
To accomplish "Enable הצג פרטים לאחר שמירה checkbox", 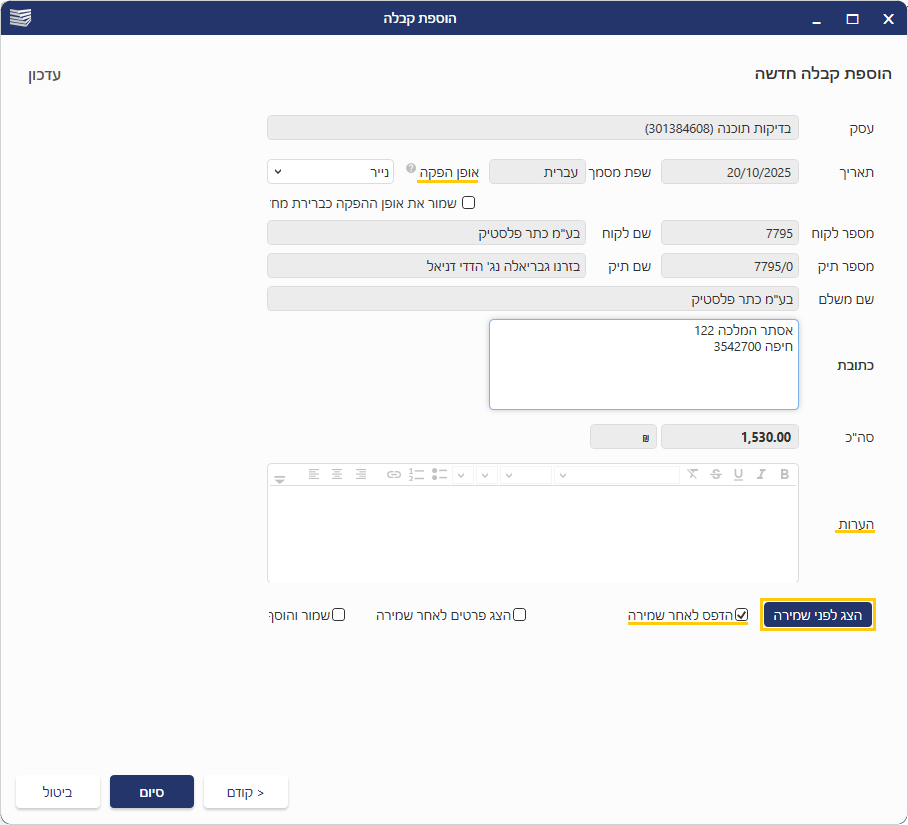I will click(519, 615).
